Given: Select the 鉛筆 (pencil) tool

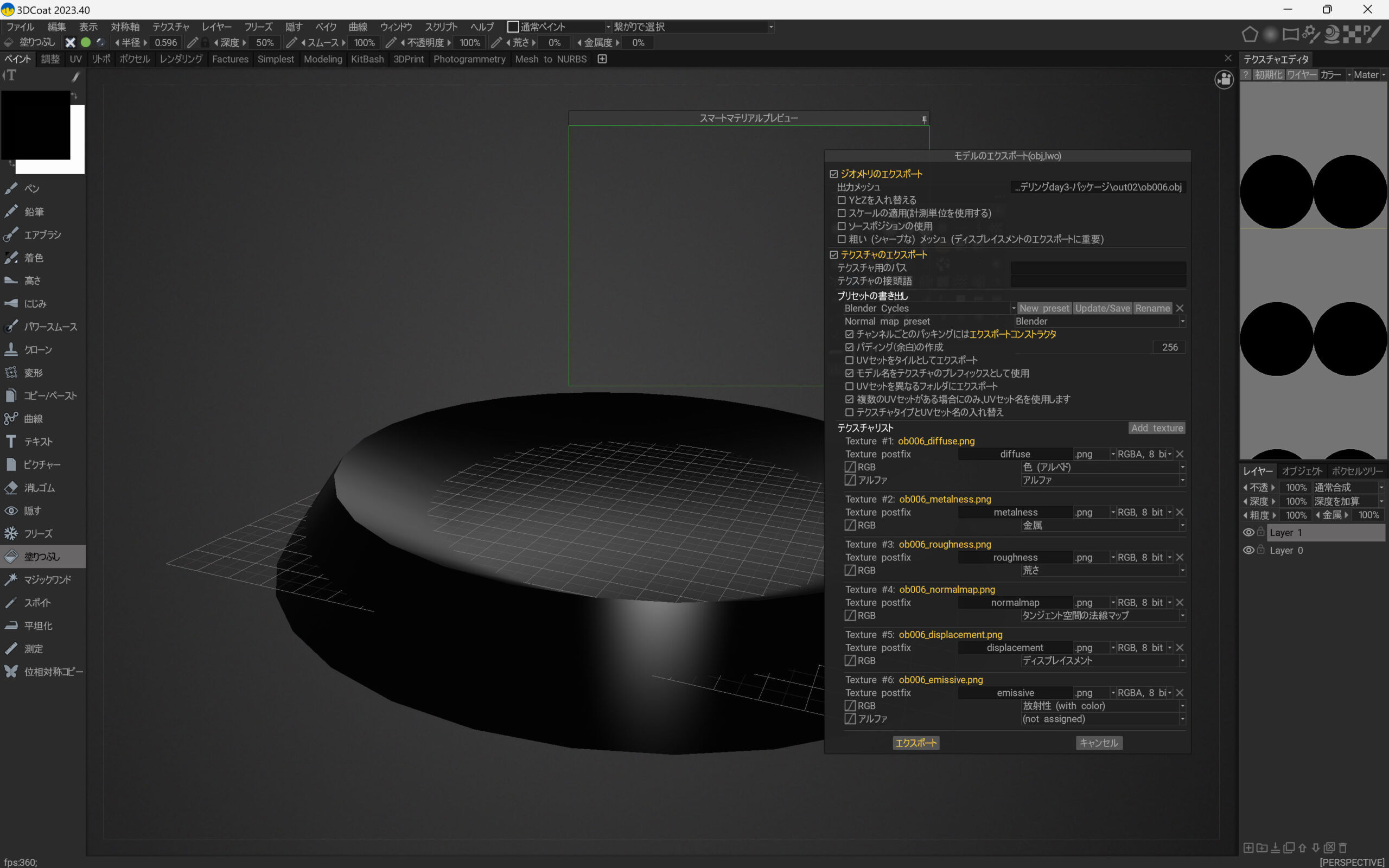Looking at the screenshot, I should [33, 212].
